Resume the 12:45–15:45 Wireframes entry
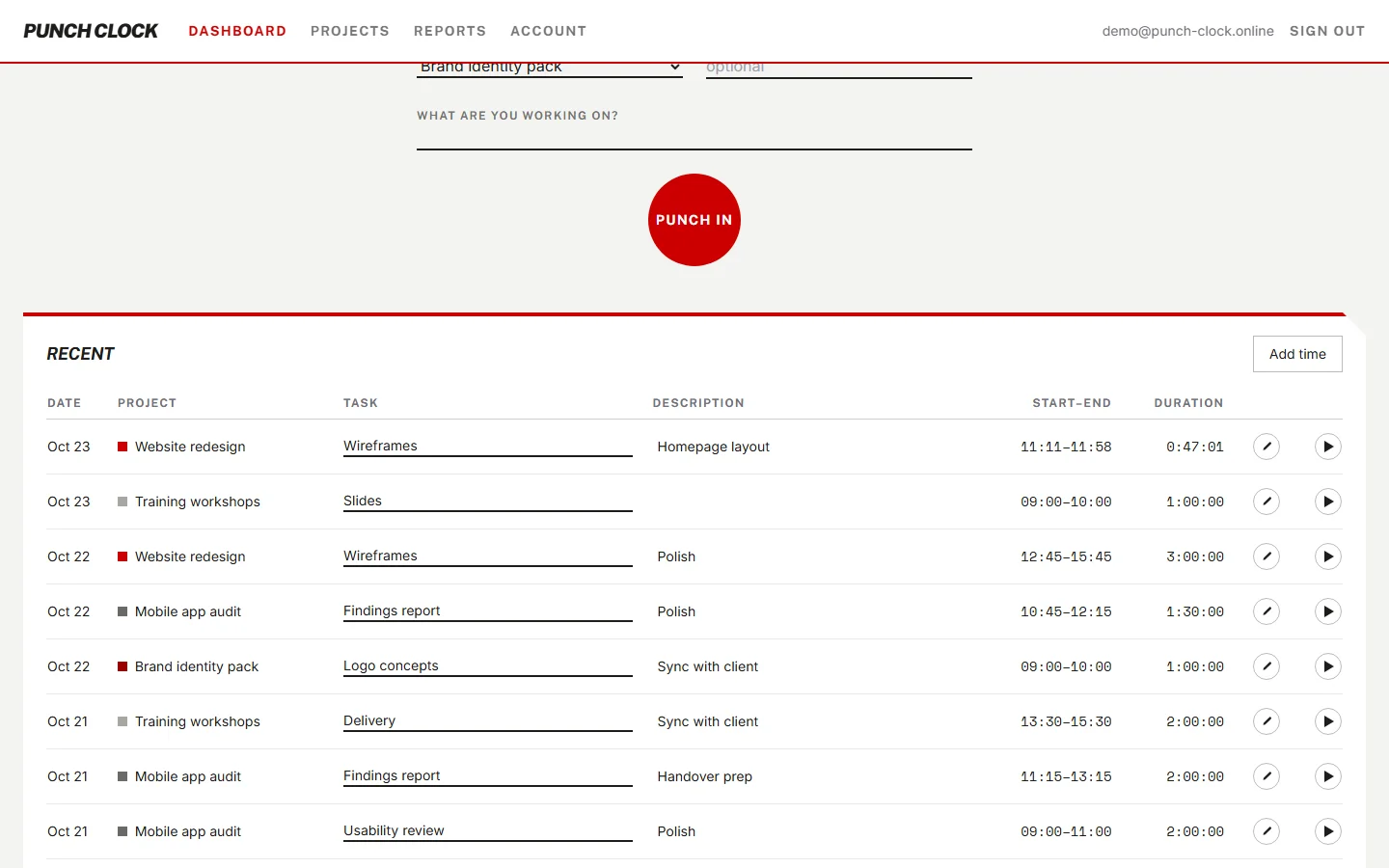The height and width of the screenshot is (868, 1389). [1328, 556]
